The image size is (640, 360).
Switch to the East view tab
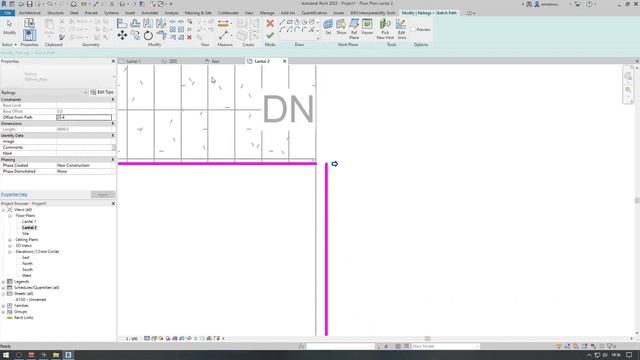216,61
